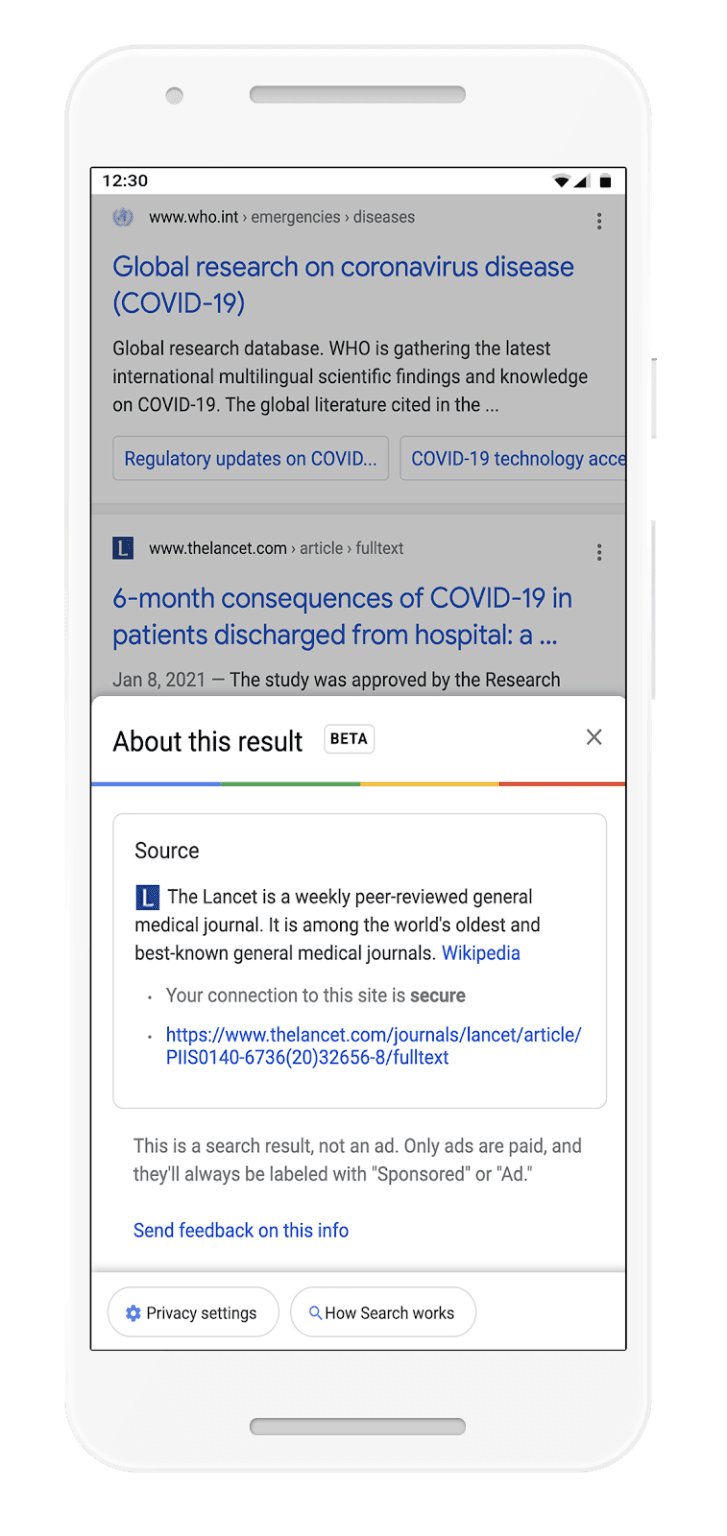Click the WHO favicon icon
This screenshot has width=727, height=1536.
pos(123,217)
